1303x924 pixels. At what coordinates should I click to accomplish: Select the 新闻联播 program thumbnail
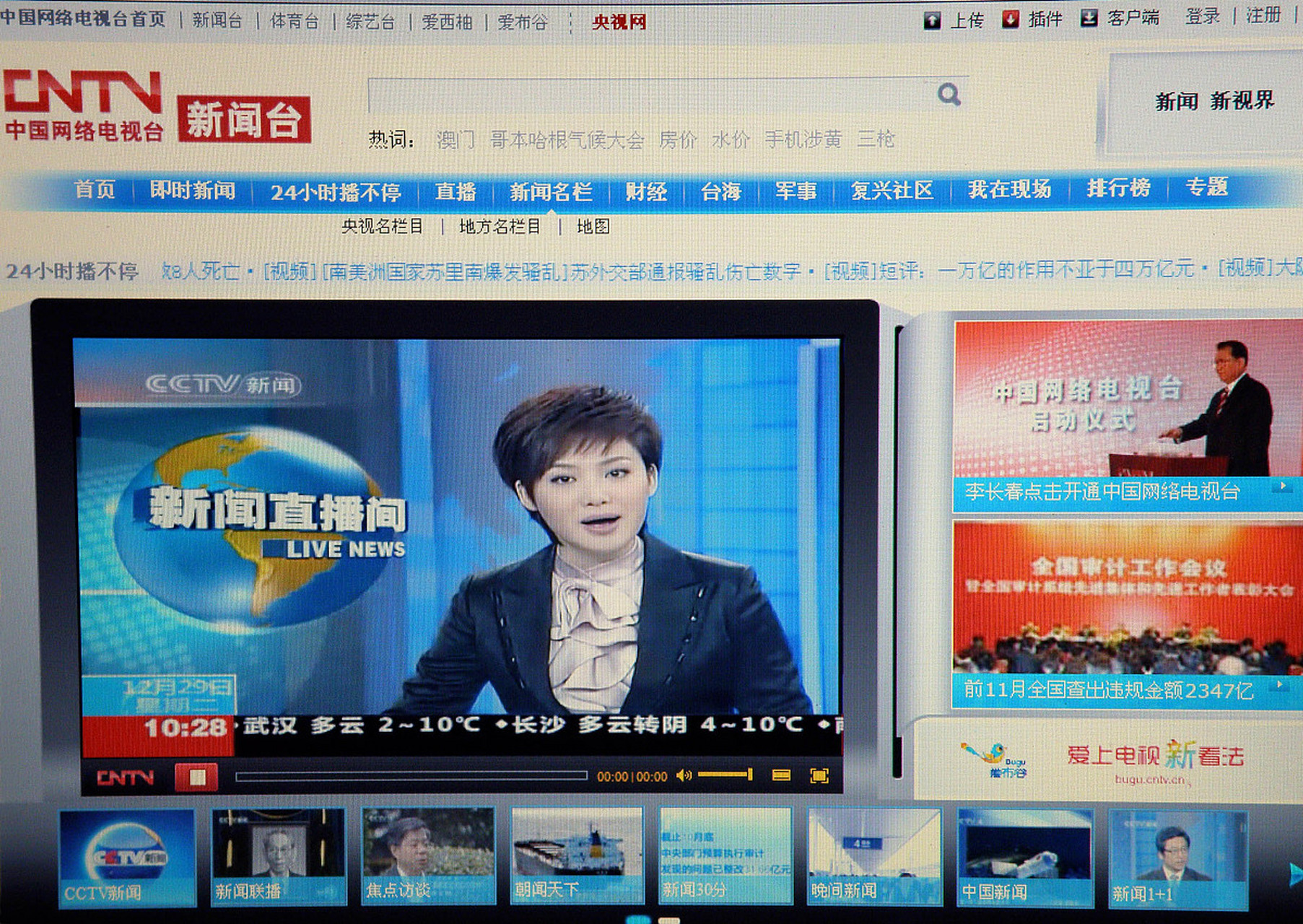[x=279, y=856]
